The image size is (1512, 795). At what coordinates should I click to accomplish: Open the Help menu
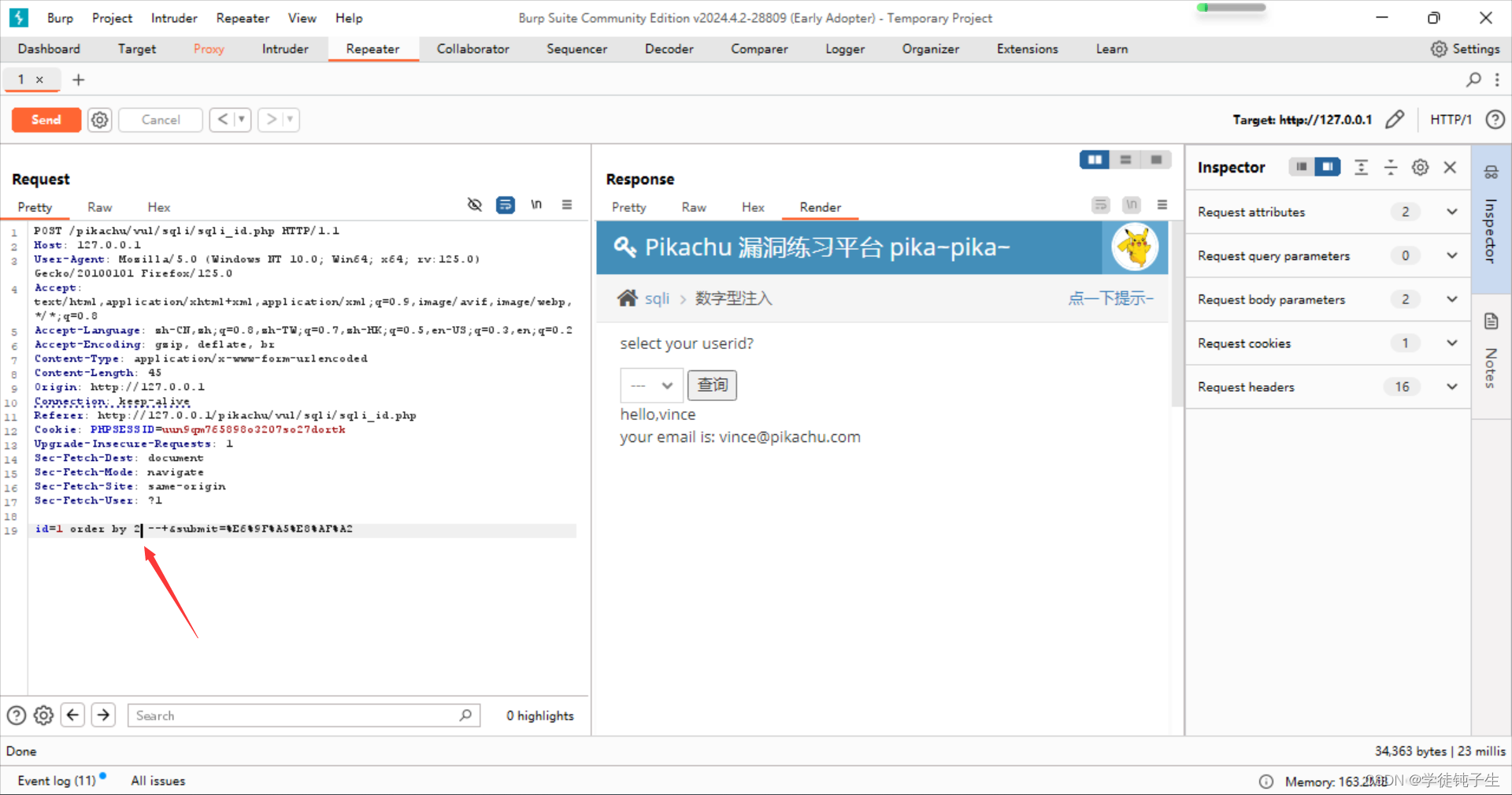349,18
